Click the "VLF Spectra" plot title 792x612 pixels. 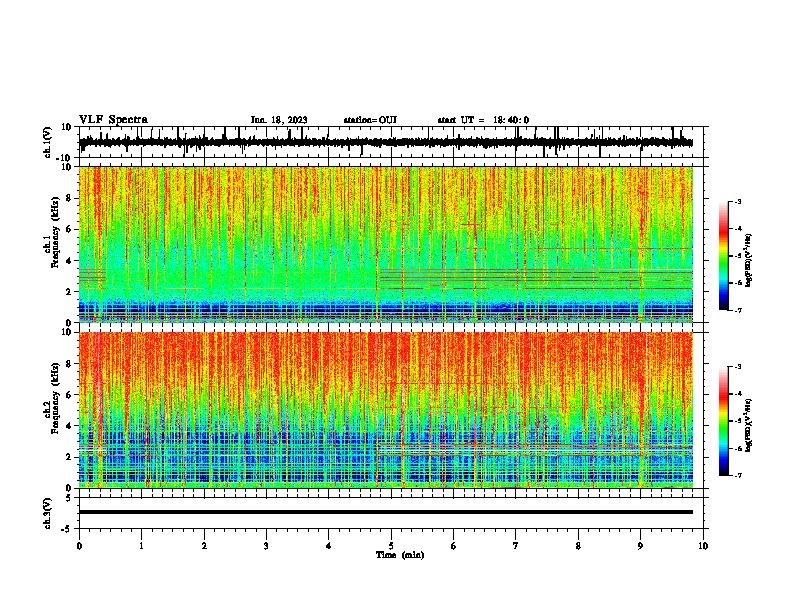[x=113, y=119]
